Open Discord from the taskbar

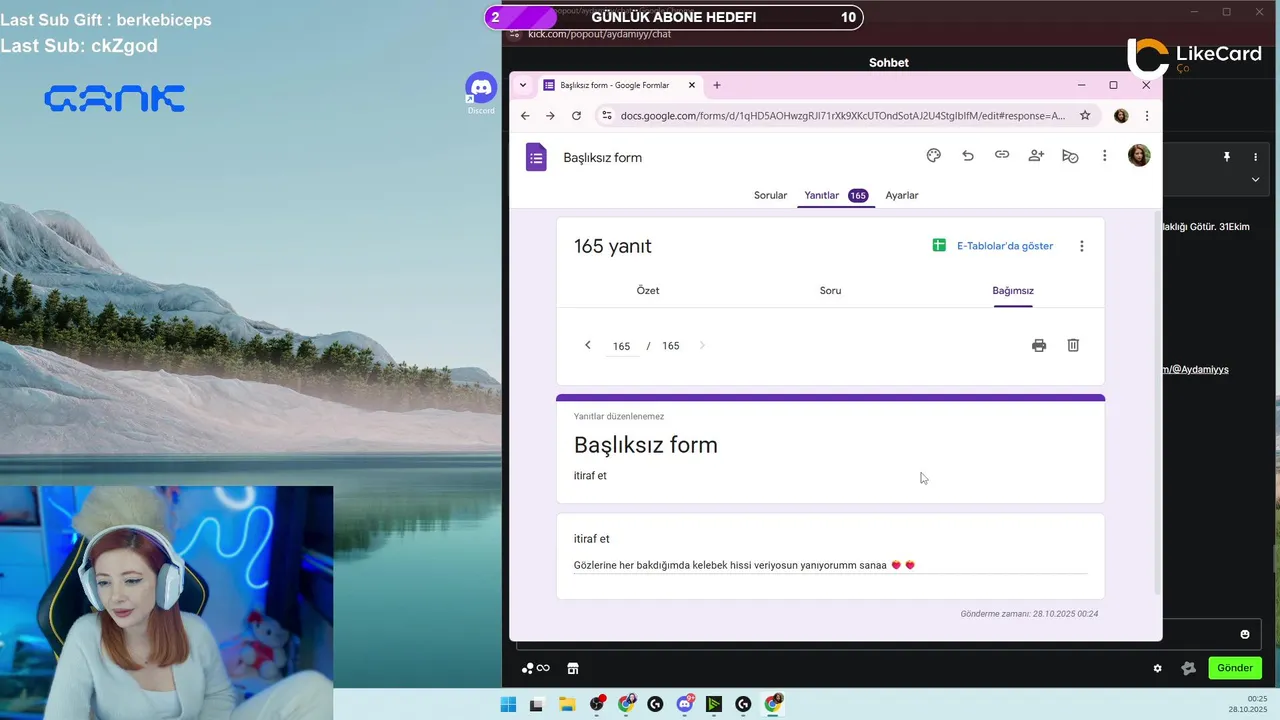[685, 704]
